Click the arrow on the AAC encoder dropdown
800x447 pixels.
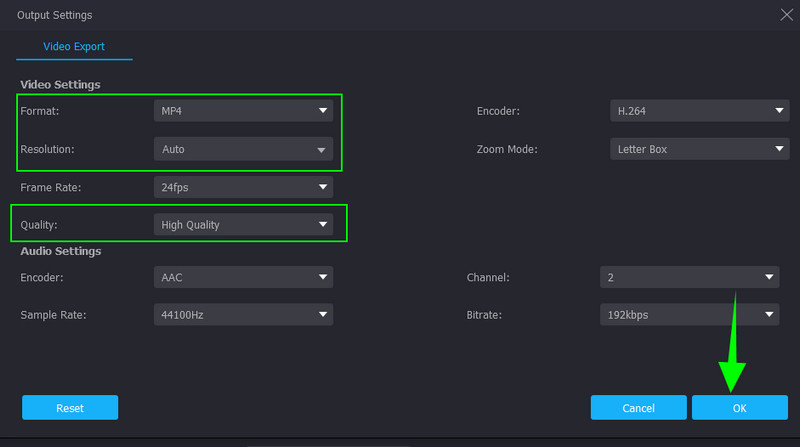[322, 277]
